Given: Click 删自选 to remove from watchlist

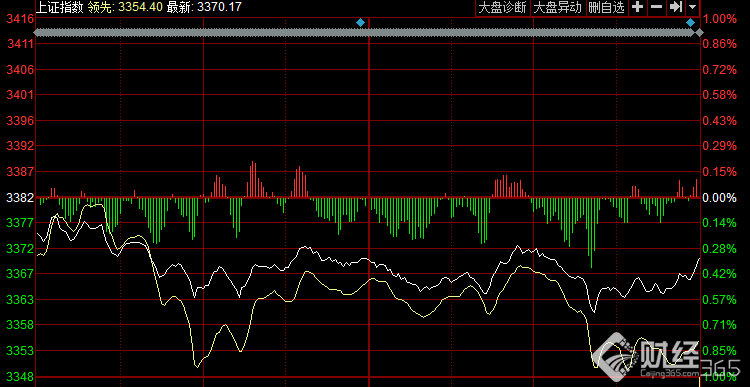Looking at the screenshot, I should 606,8.
